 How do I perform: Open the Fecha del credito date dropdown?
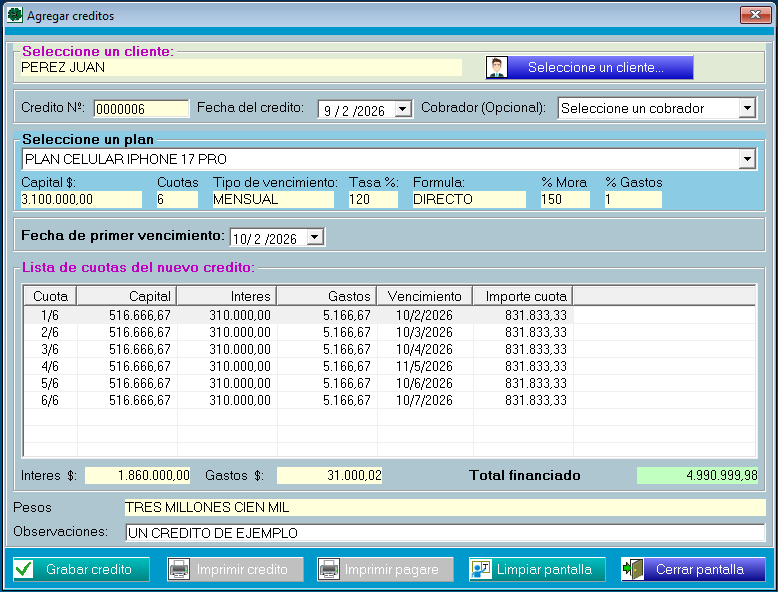(x=403, y=109)
